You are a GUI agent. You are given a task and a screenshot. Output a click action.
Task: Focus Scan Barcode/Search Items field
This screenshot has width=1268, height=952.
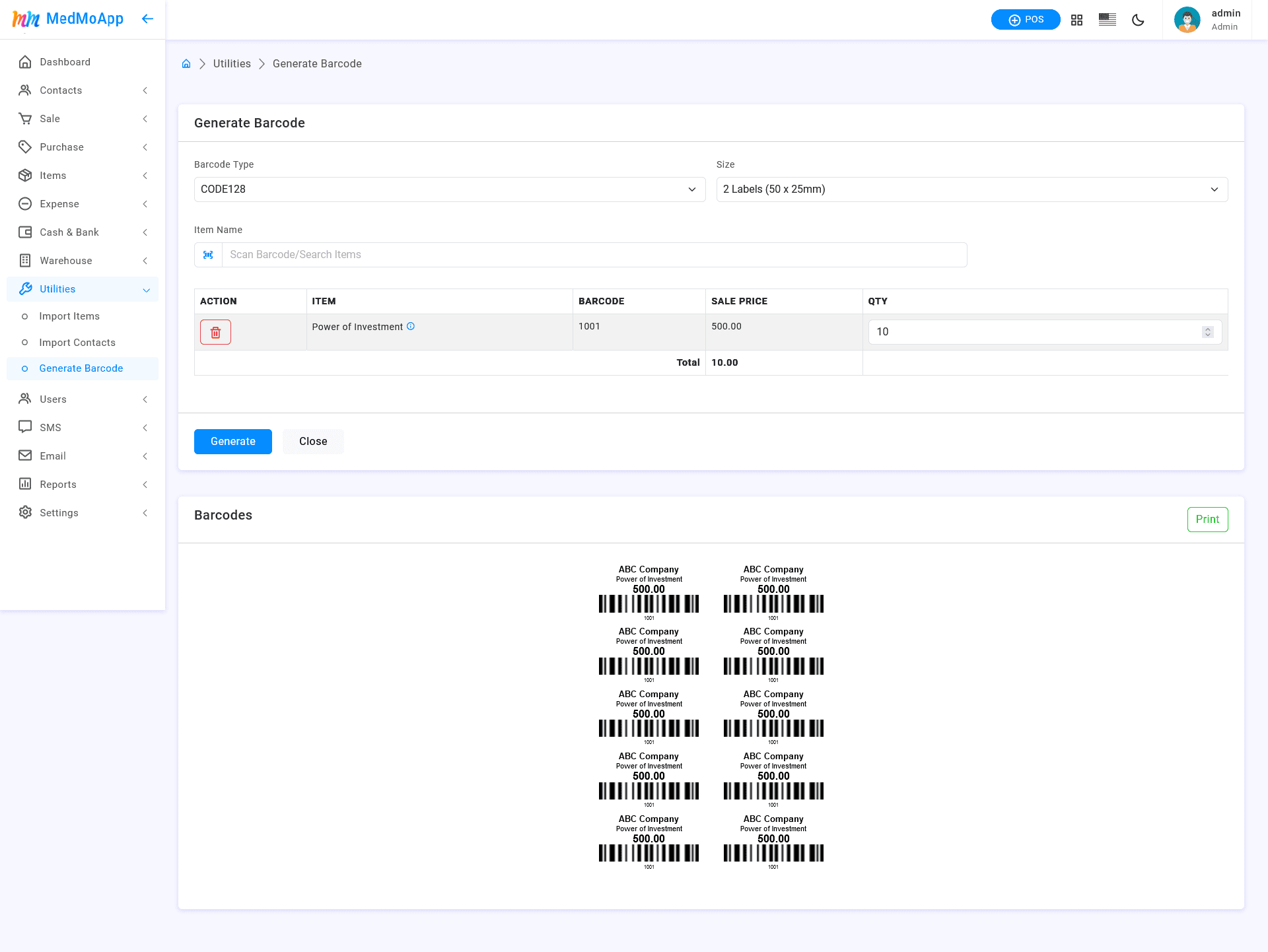pyautogui.click(x=594, y=255)
